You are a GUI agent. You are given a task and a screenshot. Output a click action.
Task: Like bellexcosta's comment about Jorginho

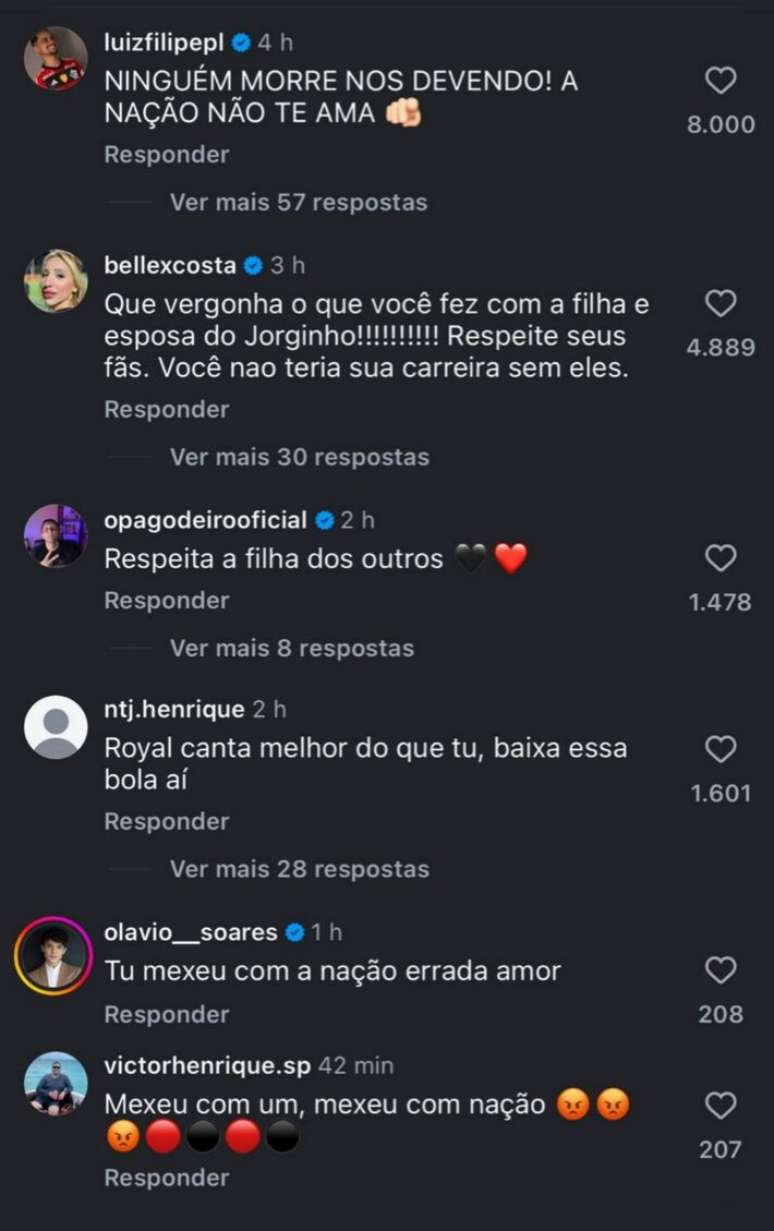click(720, 303)
